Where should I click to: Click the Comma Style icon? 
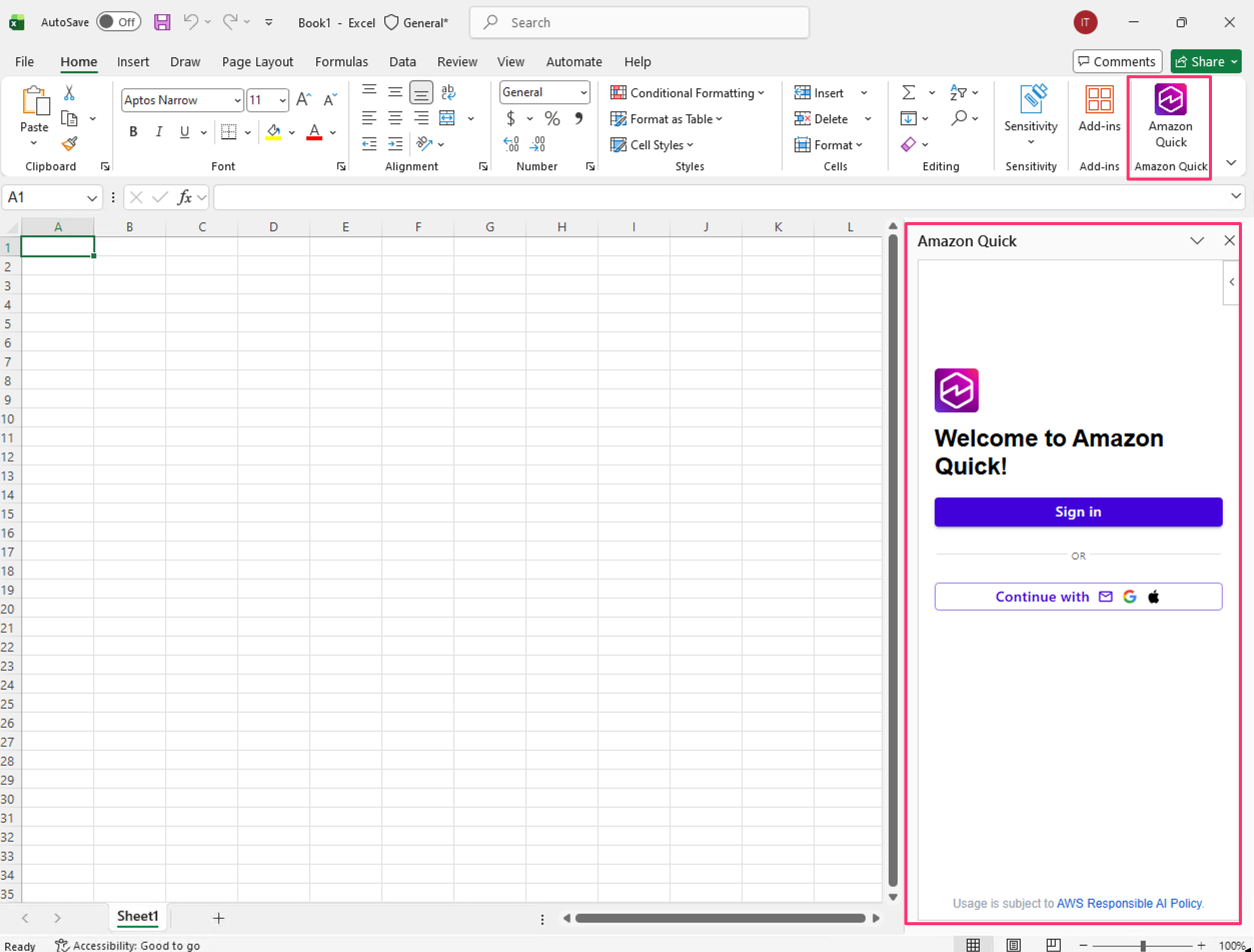(578, 119)
